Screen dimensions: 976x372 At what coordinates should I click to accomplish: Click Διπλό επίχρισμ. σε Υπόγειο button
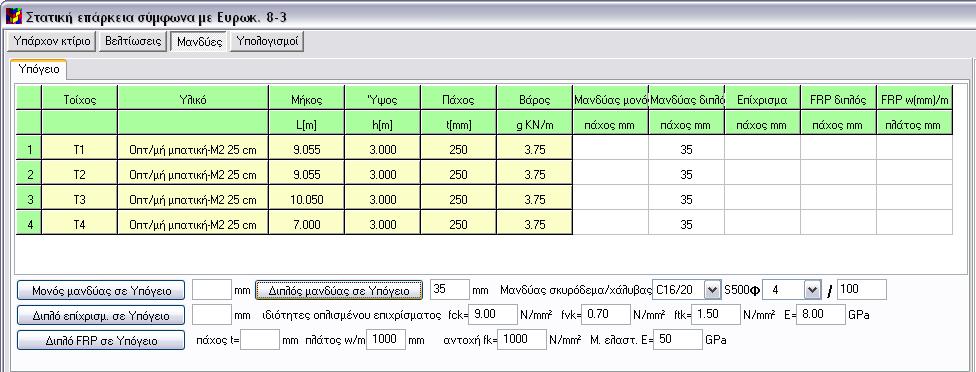[x=101, y=315]
